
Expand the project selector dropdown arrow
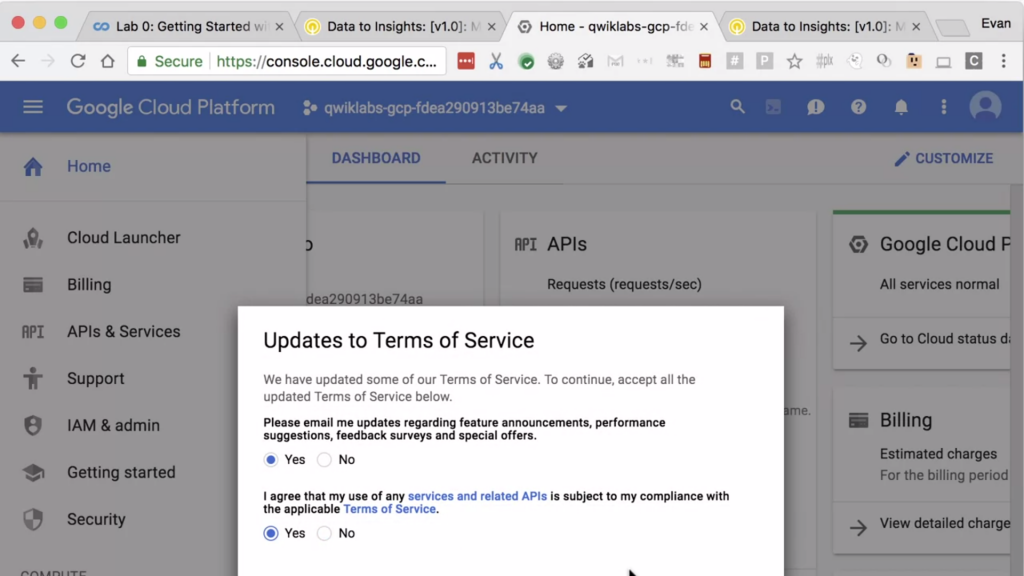[561, 108]
